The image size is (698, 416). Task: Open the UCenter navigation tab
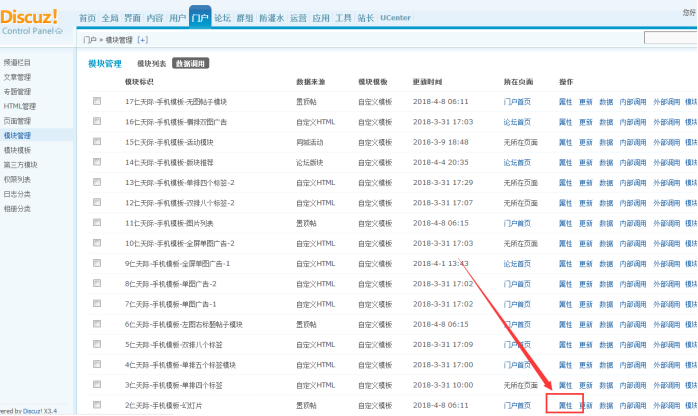point(395,18)
